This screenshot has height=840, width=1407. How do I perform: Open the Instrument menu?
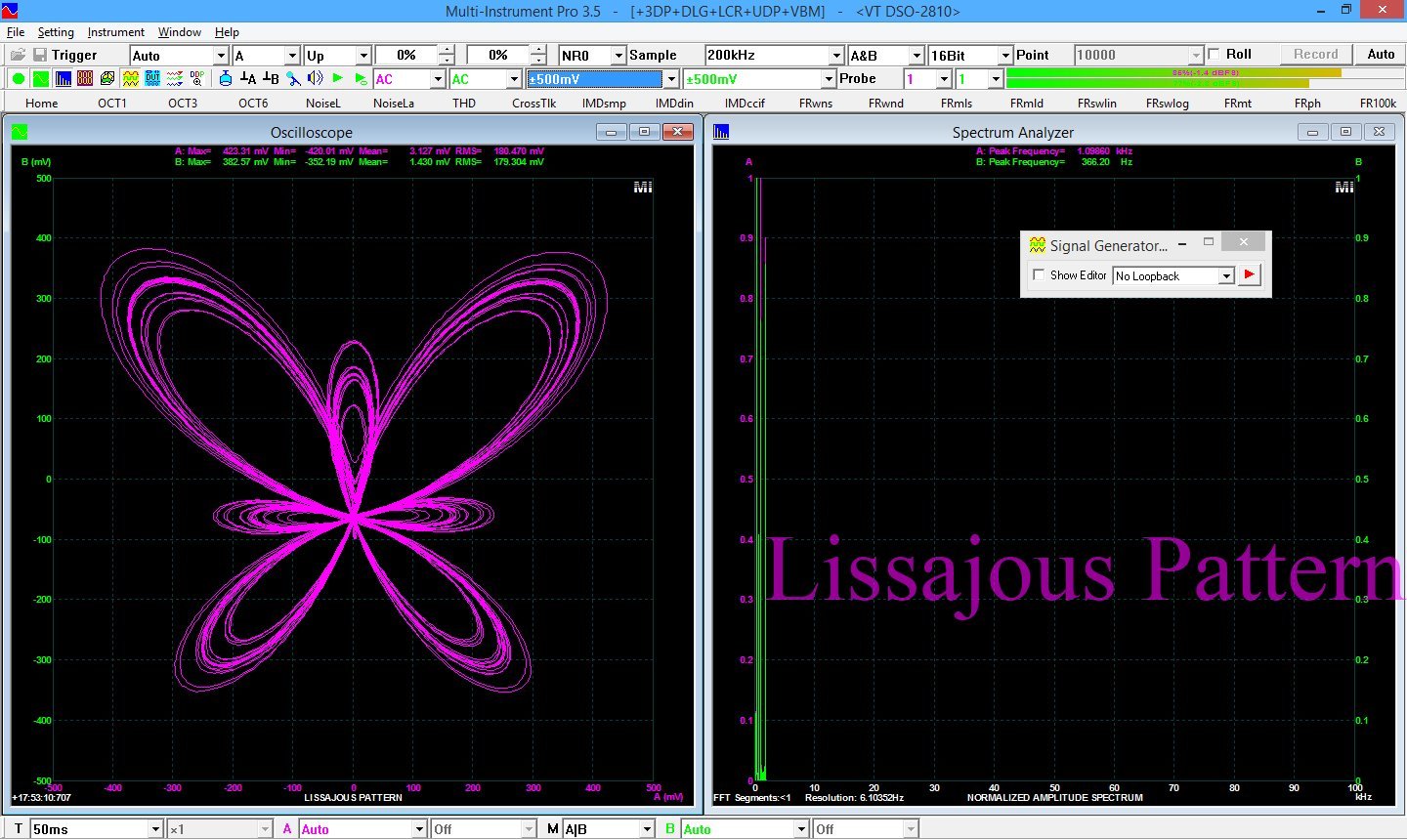(115, 32)
